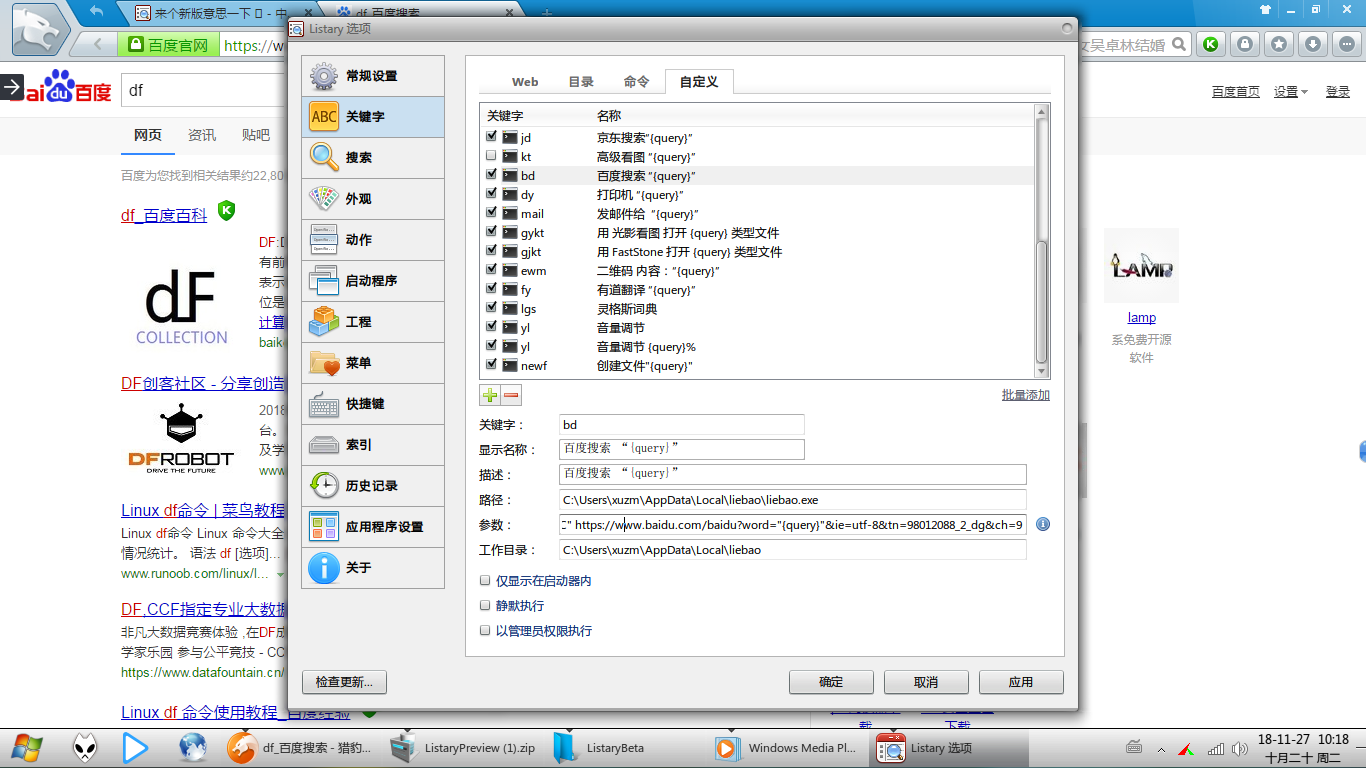The height and width of the screenshot is (768, 1366).
Task: Click the 路径 input field
Action: pos(793,500)
